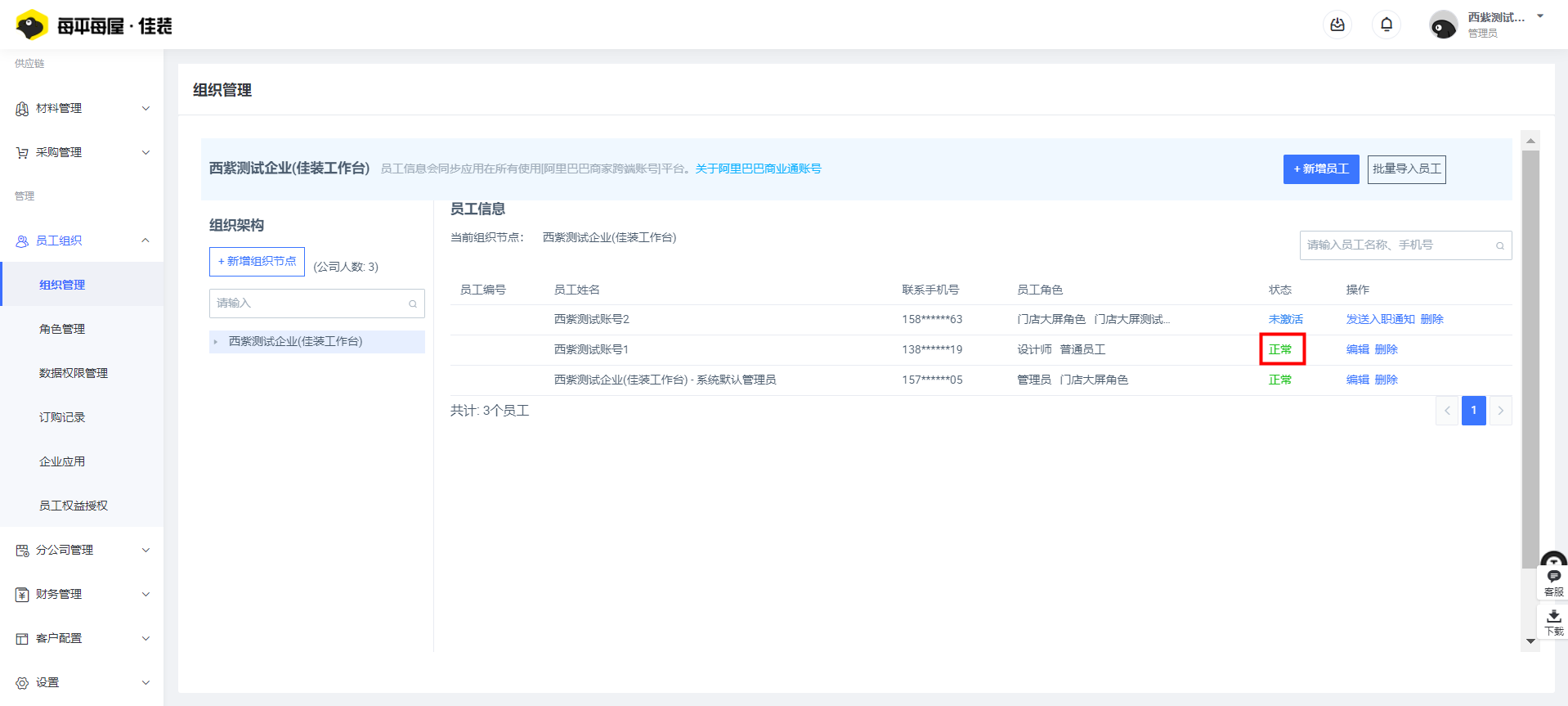Click the 材料管理 sidebar icon

[x=22, y=109]
